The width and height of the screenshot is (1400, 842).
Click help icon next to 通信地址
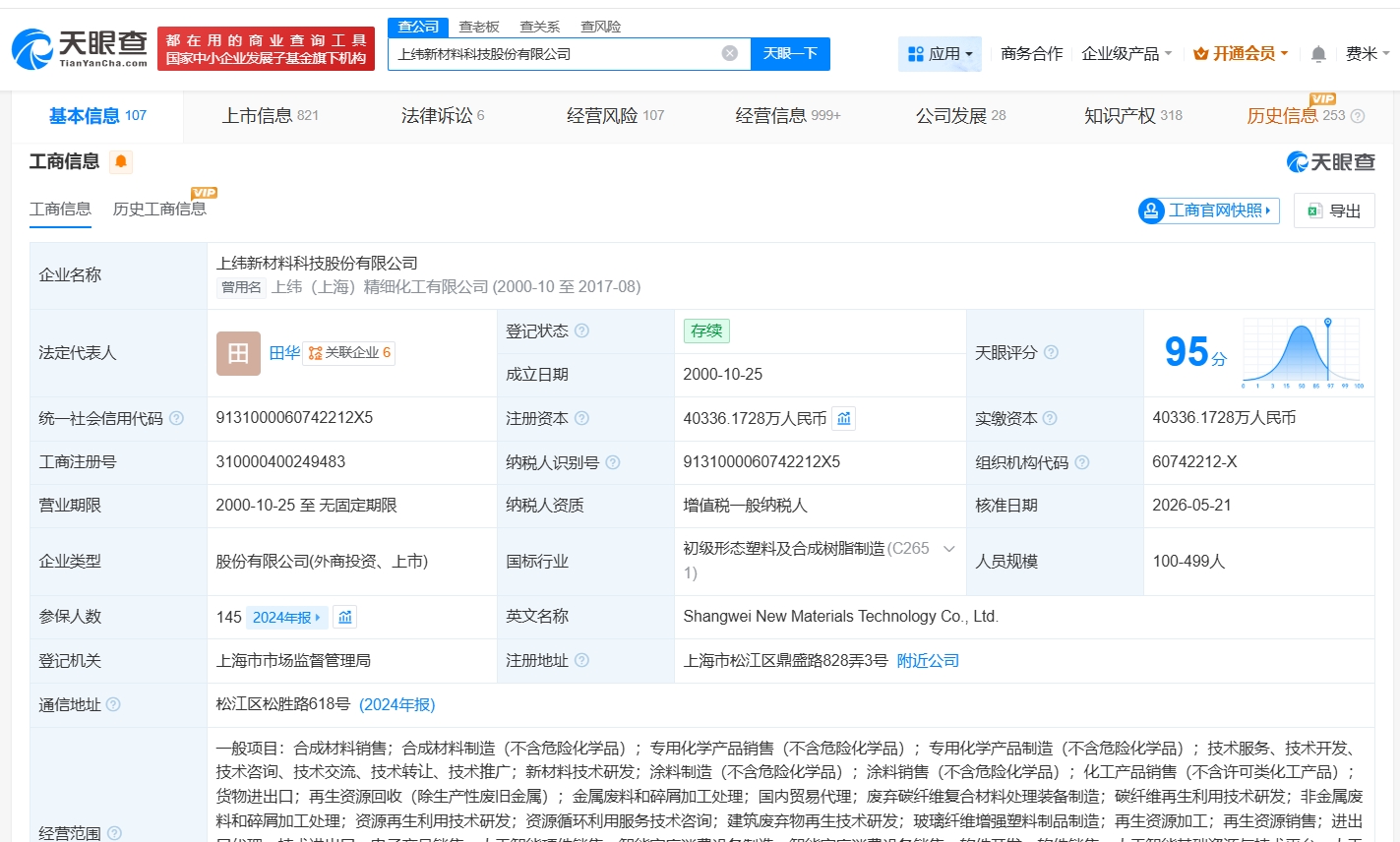113,704
